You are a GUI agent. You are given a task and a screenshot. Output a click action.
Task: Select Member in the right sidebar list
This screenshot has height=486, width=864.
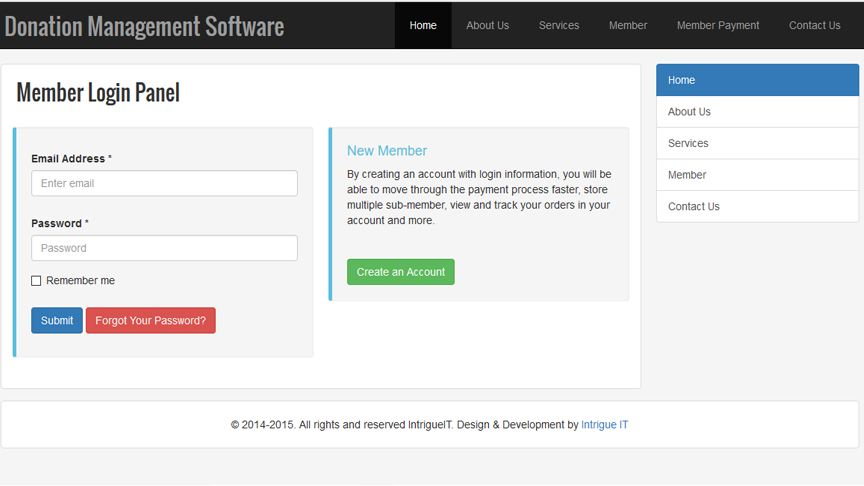pos(757,175)
